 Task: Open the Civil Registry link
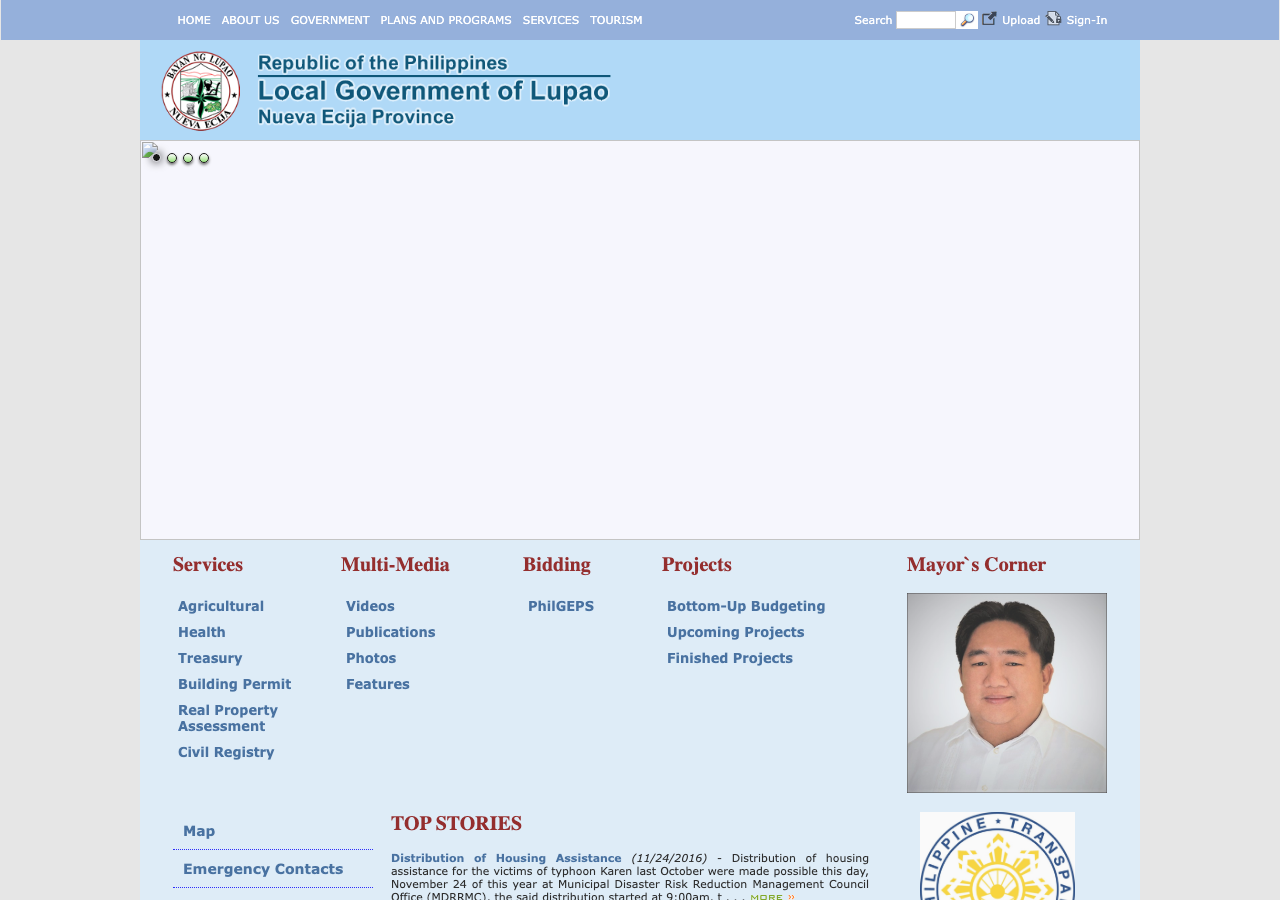[226, 752]
